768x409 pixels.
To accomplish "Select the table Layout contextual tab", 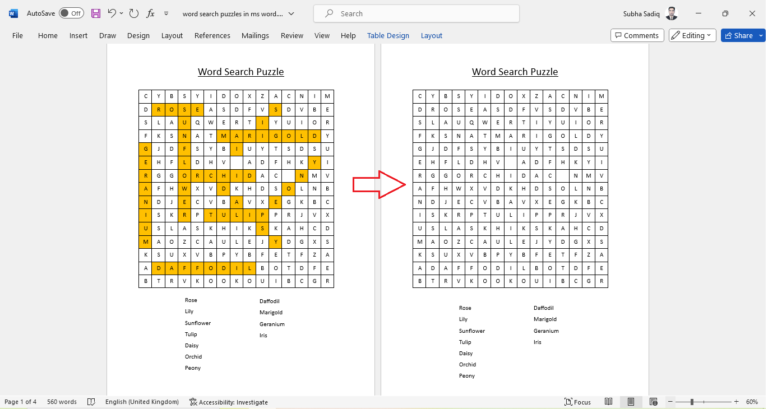I will [x=431, y=35].
